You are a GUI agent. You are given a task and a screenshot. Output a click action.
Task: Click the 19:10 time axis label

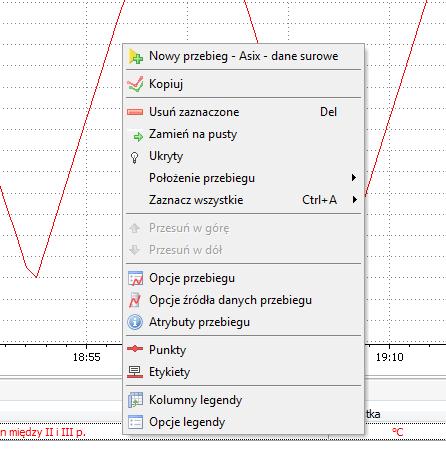(390, 357)
